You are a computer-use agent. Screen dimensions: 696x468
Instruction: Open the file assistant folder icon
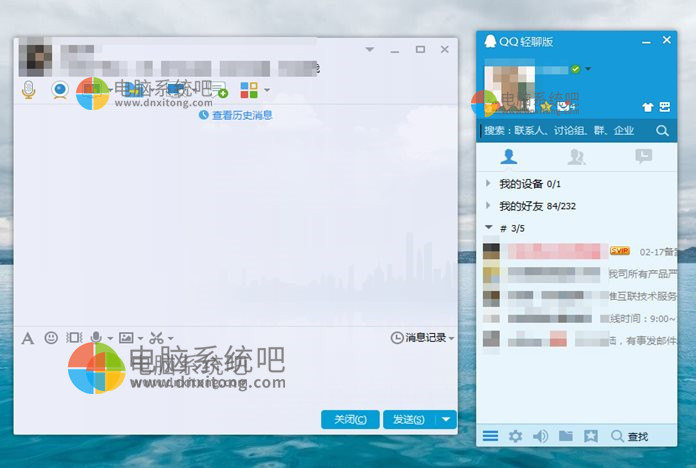566,436
